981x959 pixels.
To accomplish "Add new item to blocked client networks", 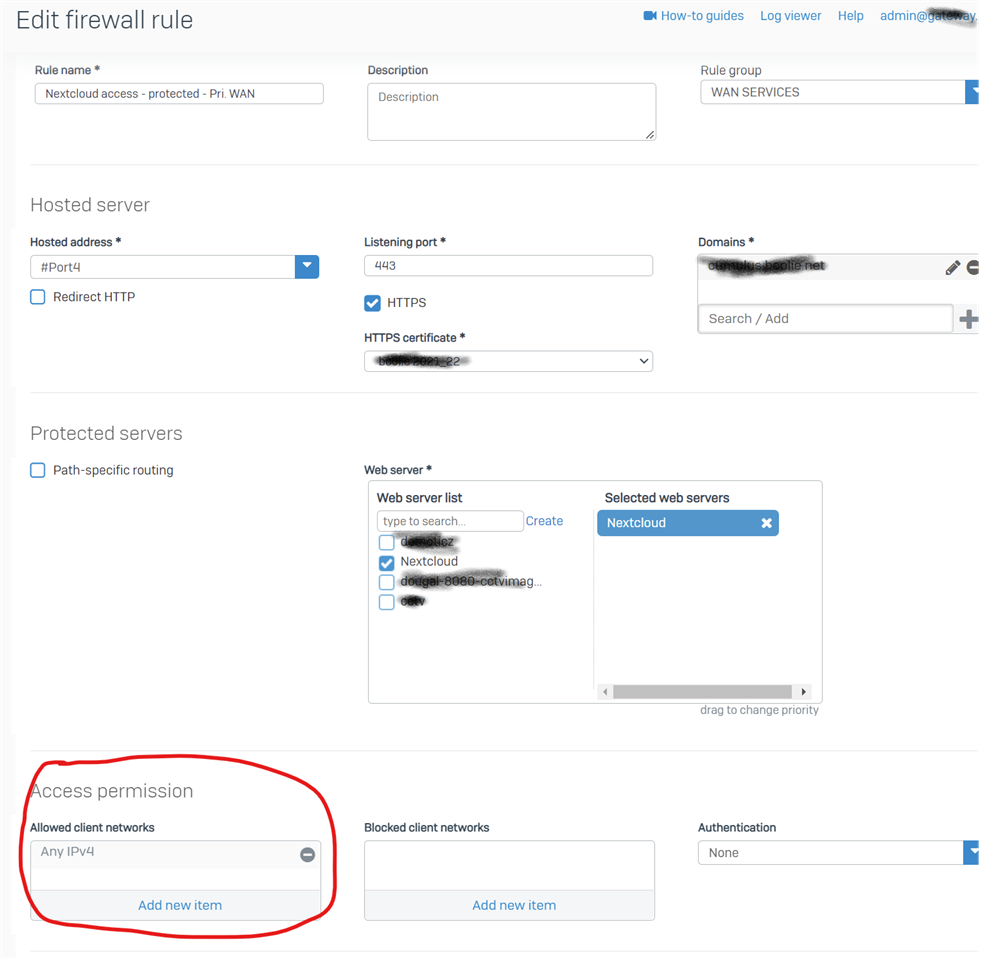I will click(513, 905).
